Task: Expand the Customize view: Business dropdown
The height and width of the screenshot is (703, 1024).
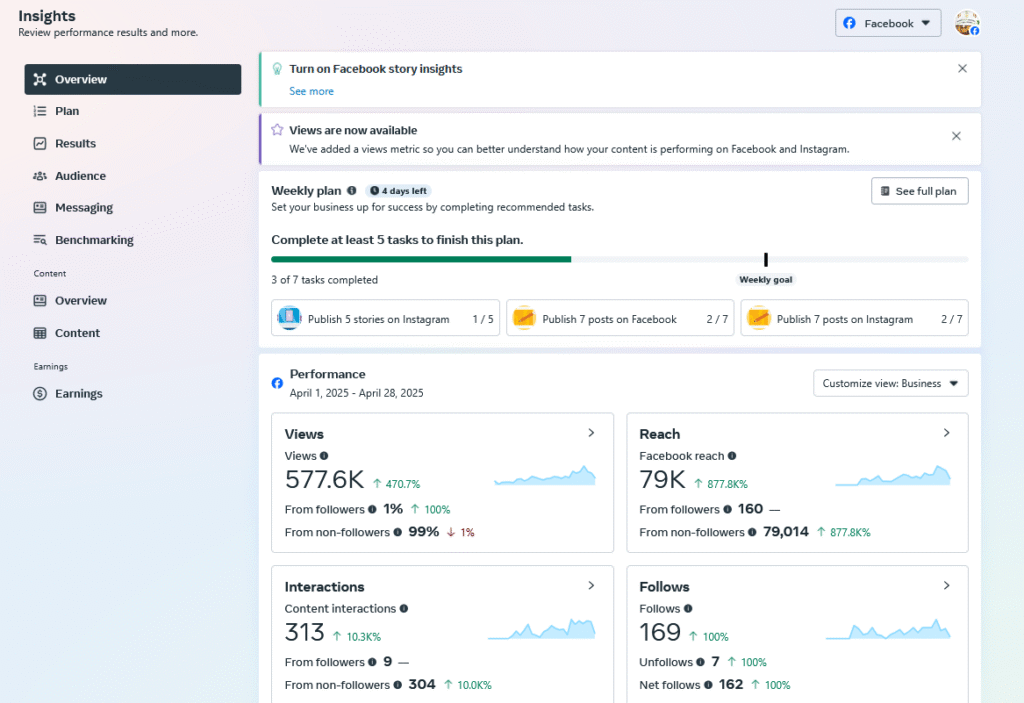Action: 890,383
